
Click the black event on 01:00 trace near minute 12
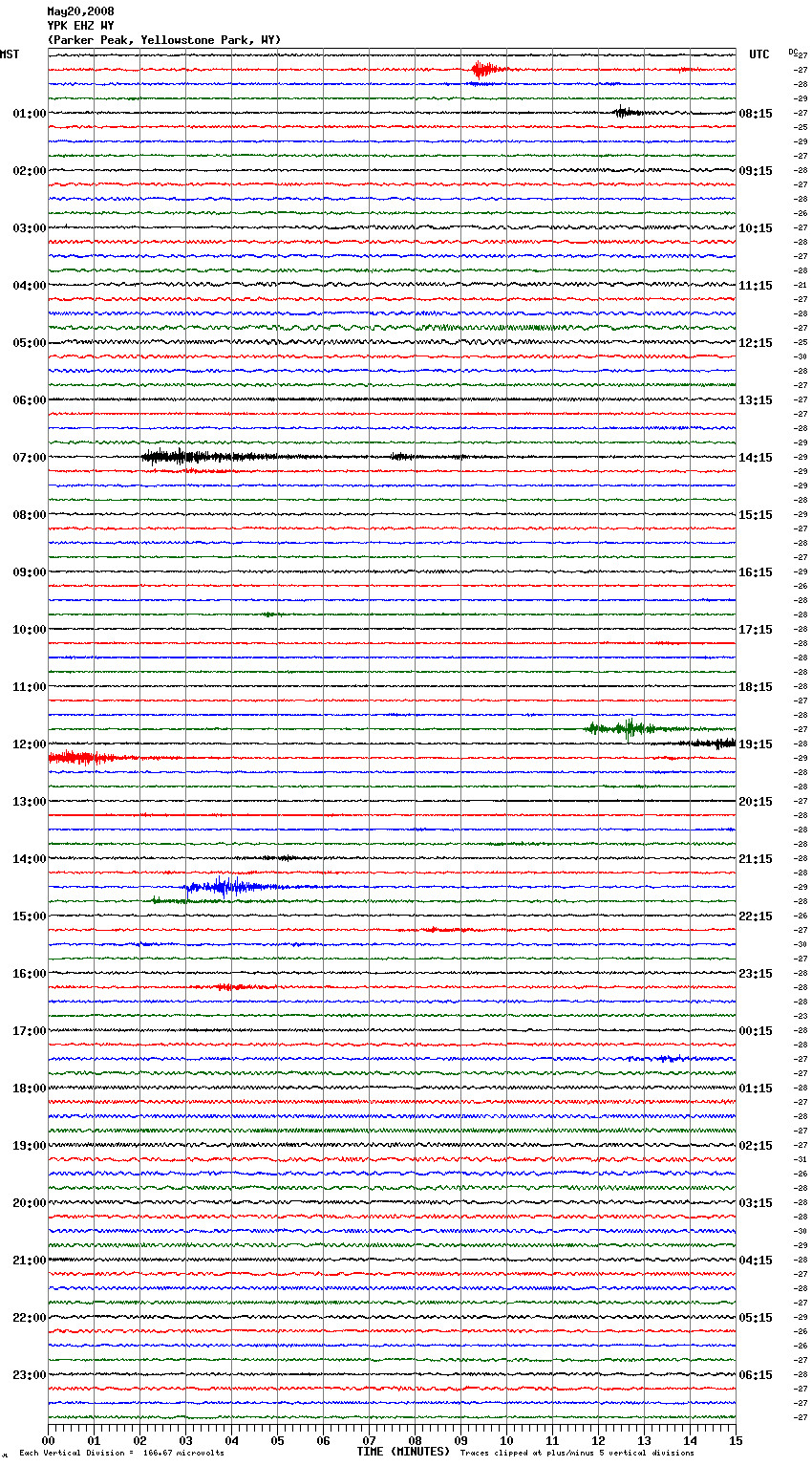pos(626,112)
